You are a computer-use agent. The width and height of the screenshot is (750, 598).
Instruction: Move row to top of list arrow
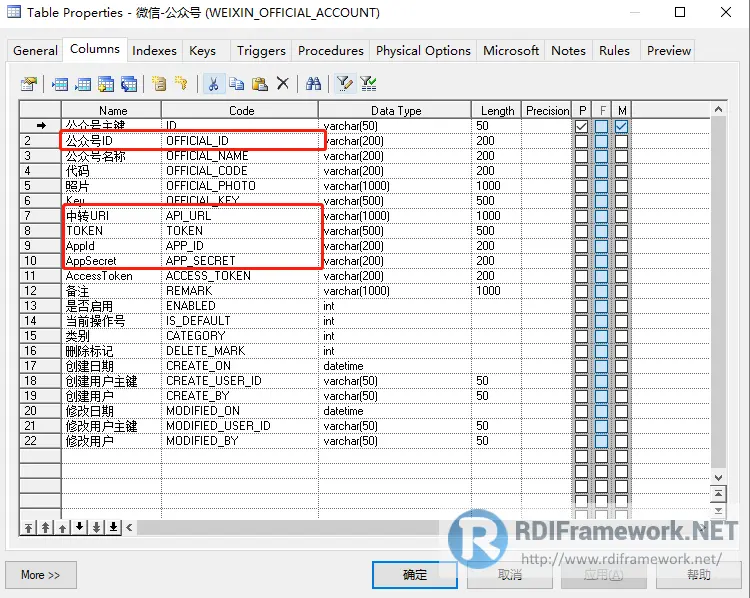pos(28,527)
